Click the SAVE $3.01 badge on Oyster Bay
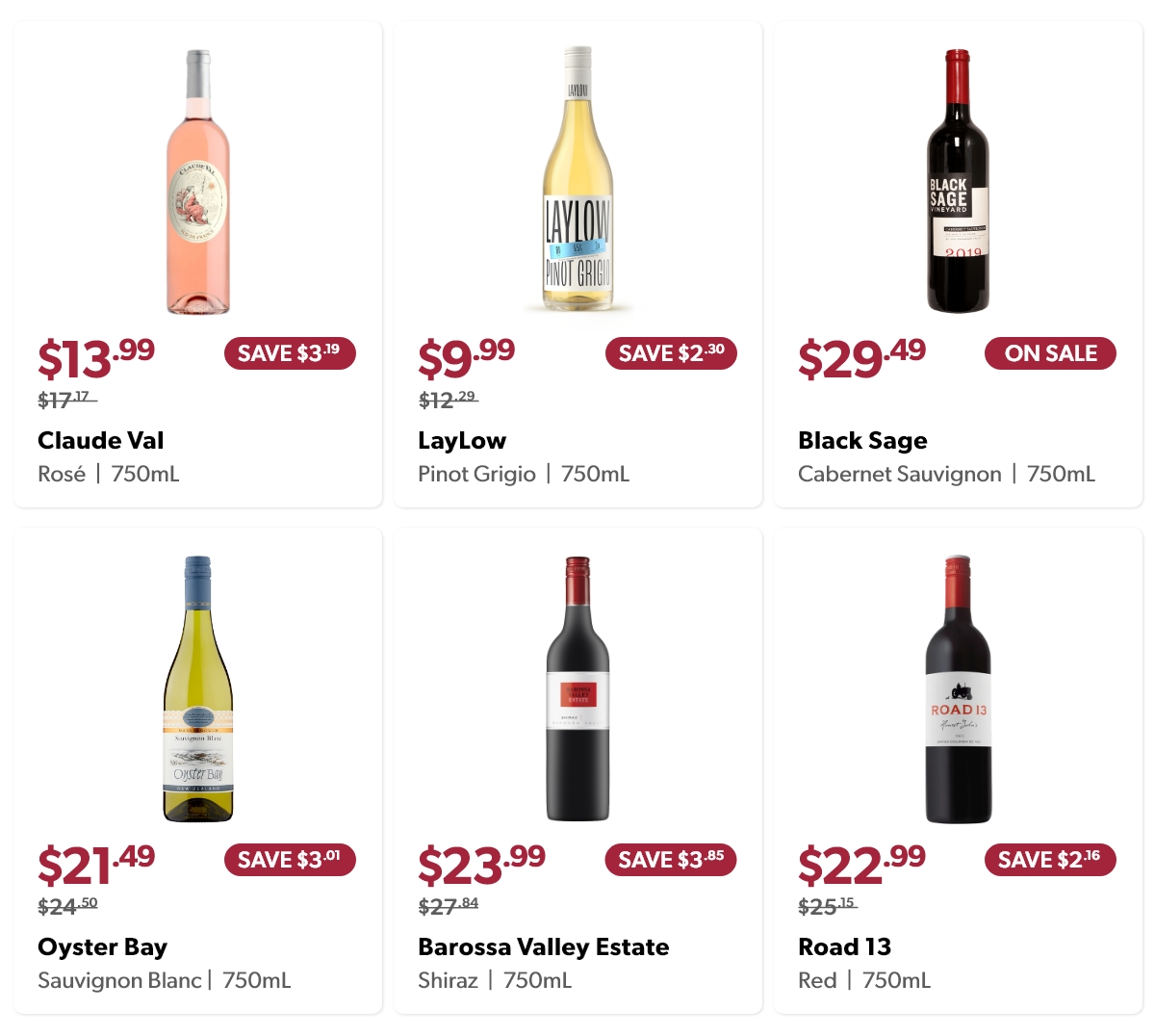 290,860
